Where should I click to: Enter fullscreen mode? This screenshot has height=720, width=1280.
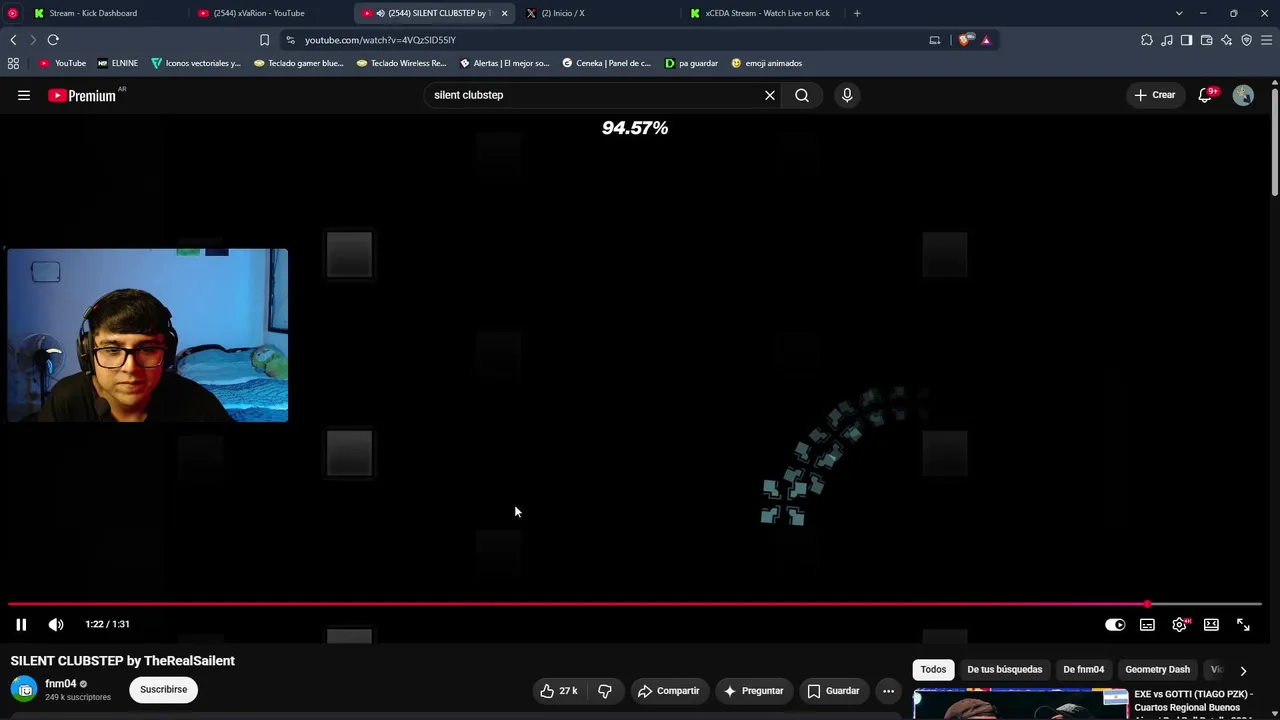[1243, 624]
